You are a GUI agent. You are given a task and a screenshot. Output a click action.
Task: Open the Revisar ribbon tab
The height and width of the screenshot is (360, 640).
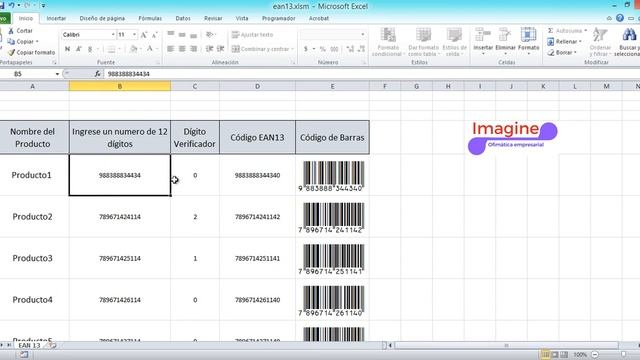coord(213,18)
